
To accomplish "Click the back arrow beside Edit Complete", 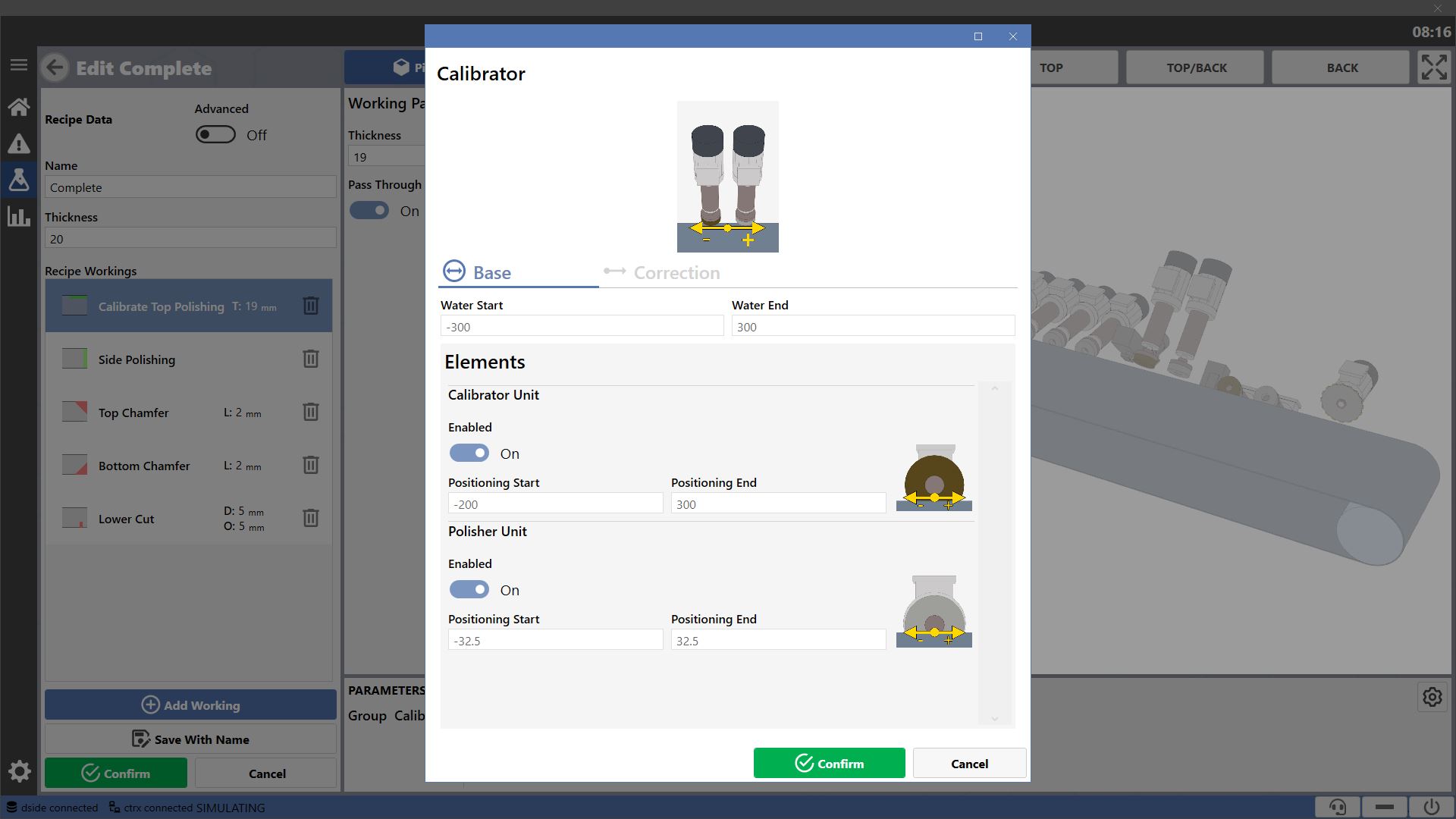I will tap(55, 68).
